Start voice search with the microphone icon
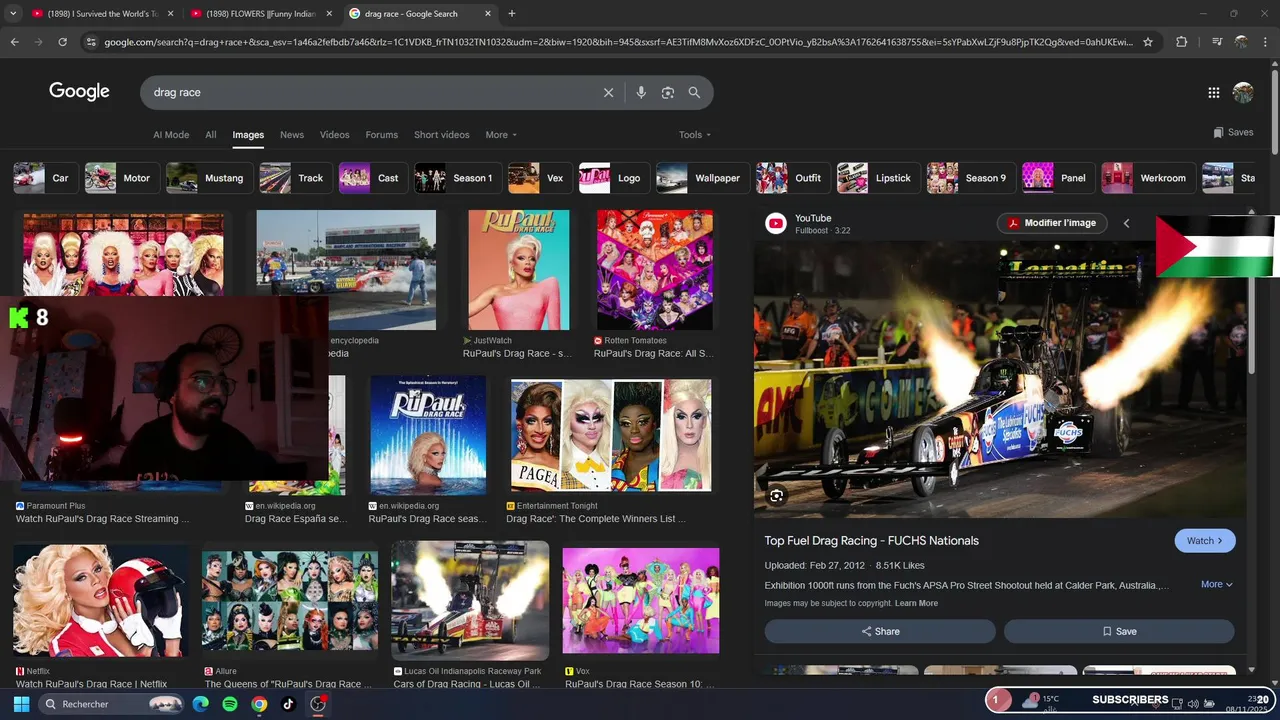The image size is (1280, 720). (x=641, y=92)
